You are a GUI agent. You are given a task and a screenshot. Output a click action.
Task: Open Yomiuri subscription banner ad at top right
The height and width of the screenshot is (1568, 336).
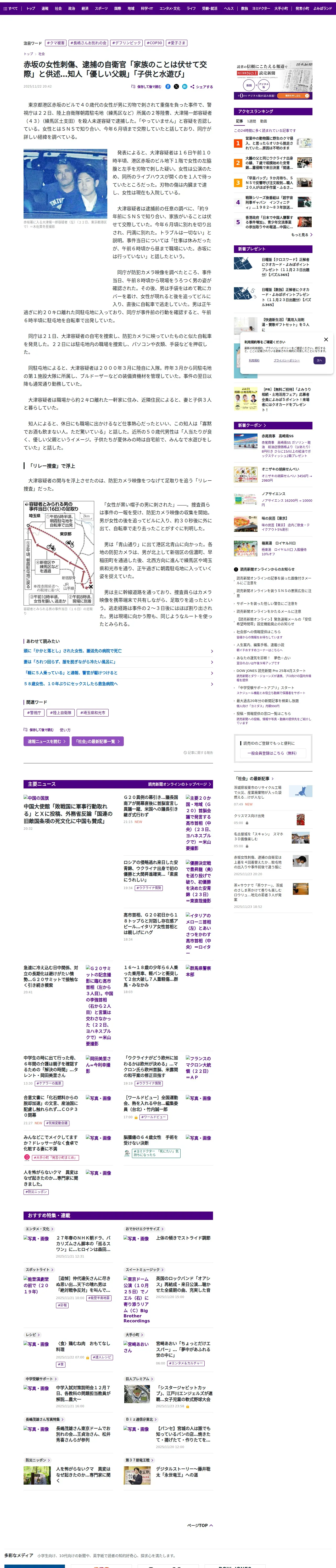point(273,80)
